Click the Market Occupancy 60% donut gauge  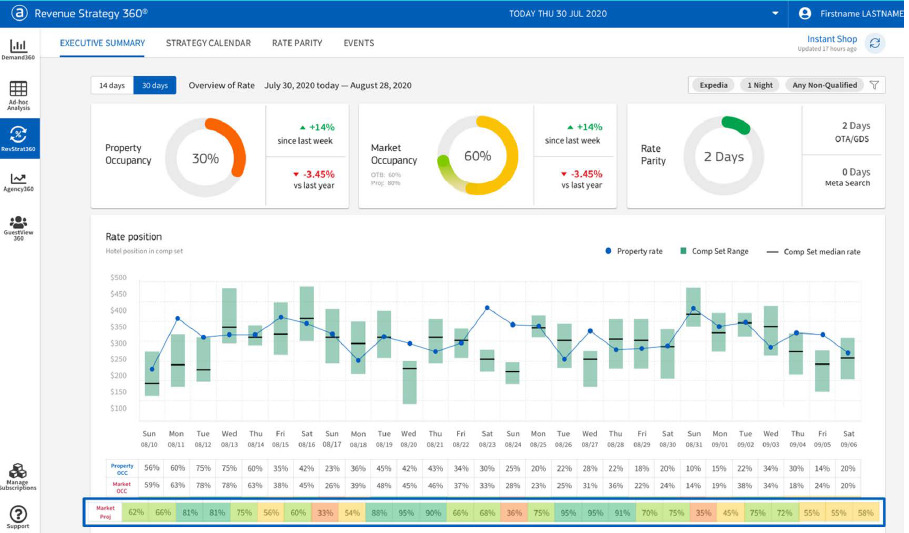click(478, 155)
